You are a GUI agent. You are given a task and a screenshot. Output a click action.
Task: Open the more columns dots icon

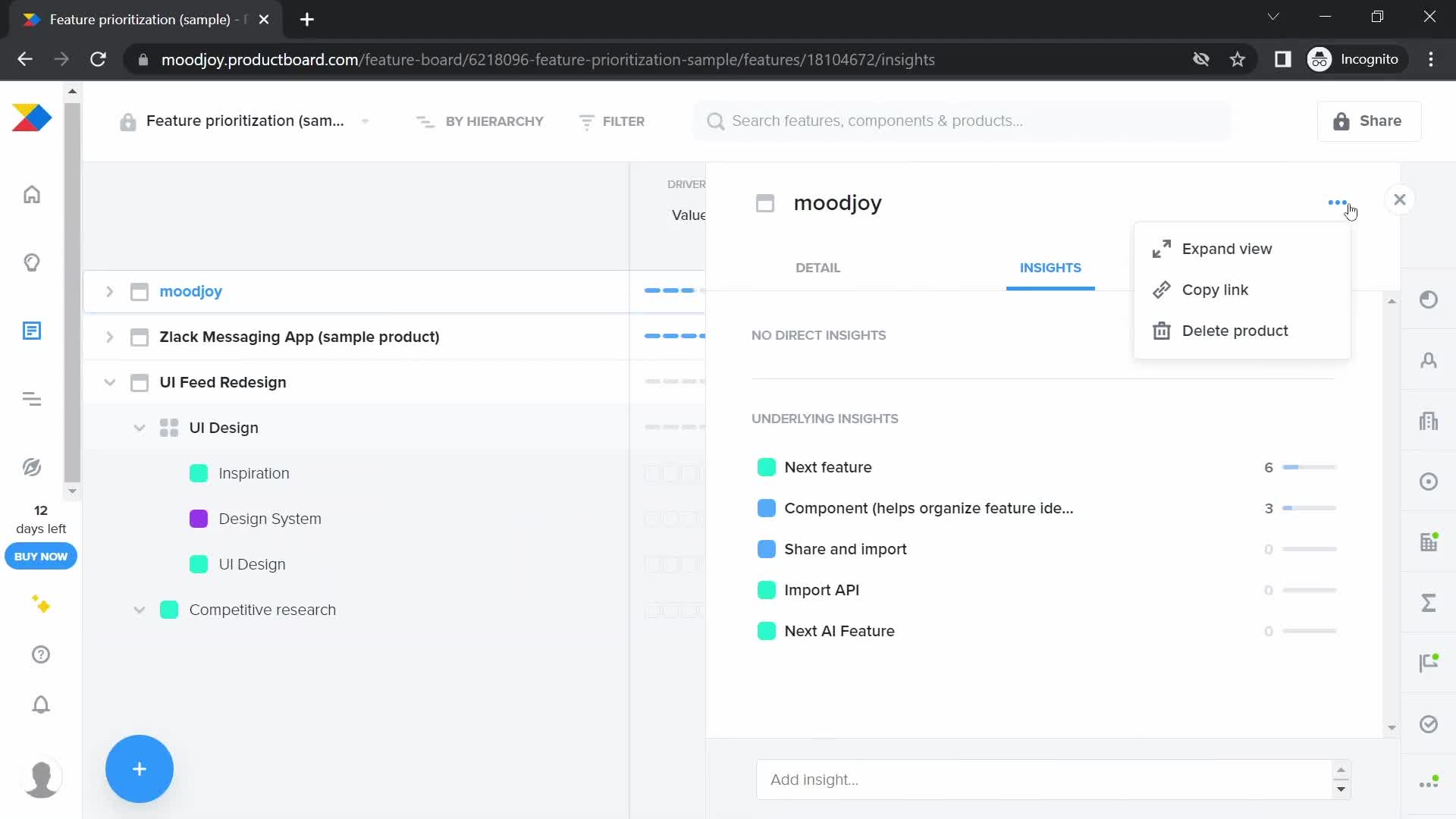[x=1429, y=783]
